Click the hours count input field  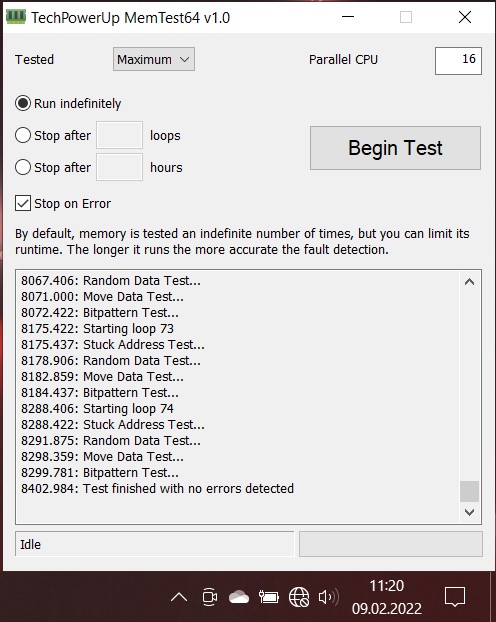tap(119, 167)
